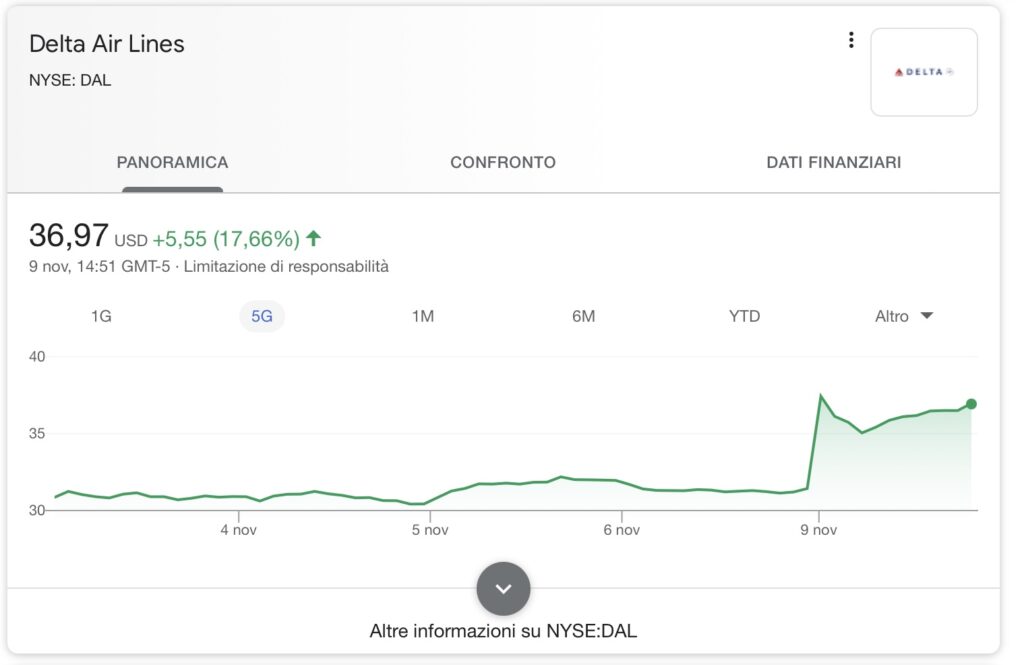Click the 6 nov axis label
Image resolution: width=1024 pixels, height=665 pixels.
click(621, 530)
